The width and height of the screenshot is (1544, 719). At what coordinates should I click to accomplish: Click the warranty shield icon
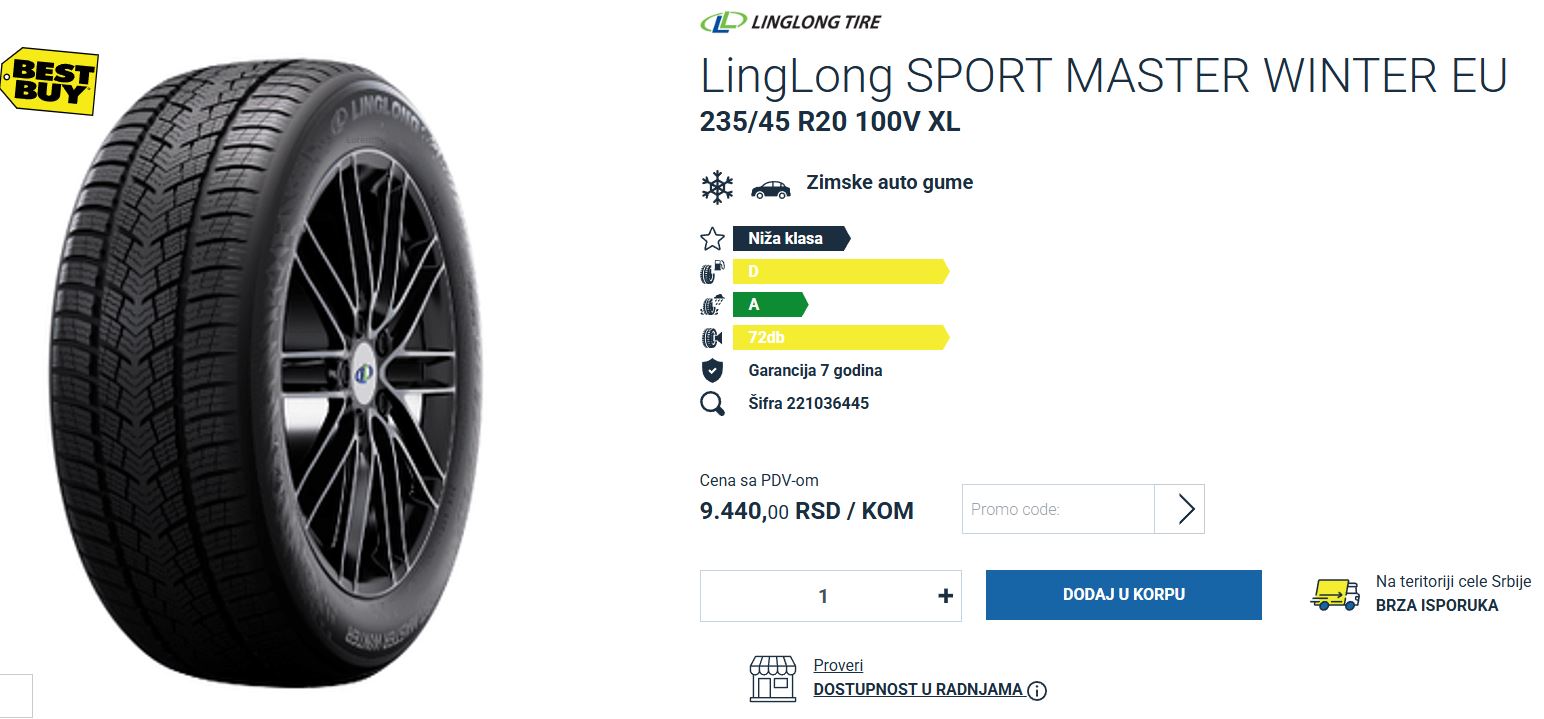(712, 371)
